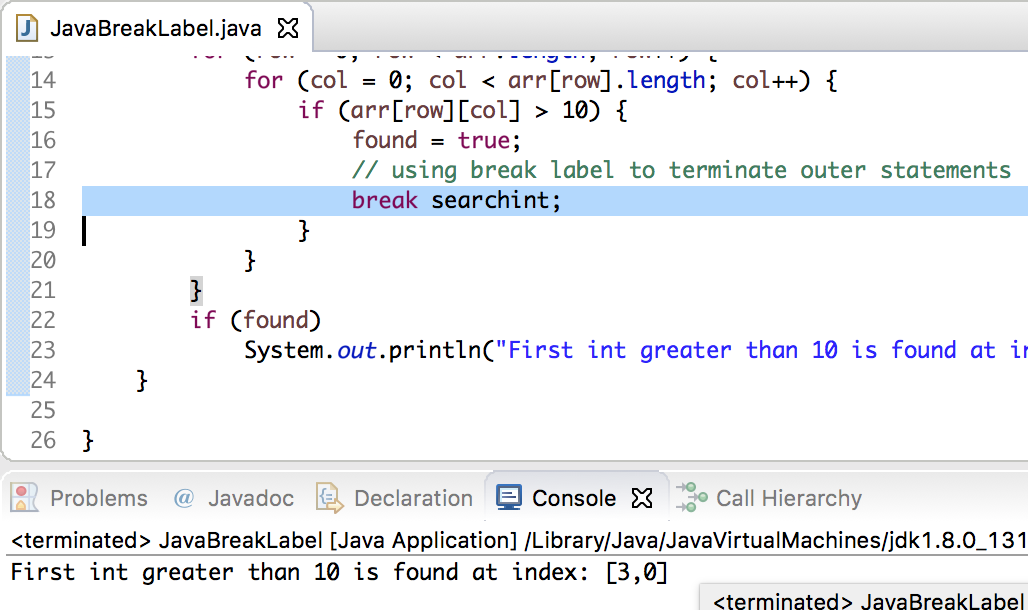The height and width of the screenshot is (610, 1028).
Task: Click italic 'out' on line 23
Action: click(357, 350)
